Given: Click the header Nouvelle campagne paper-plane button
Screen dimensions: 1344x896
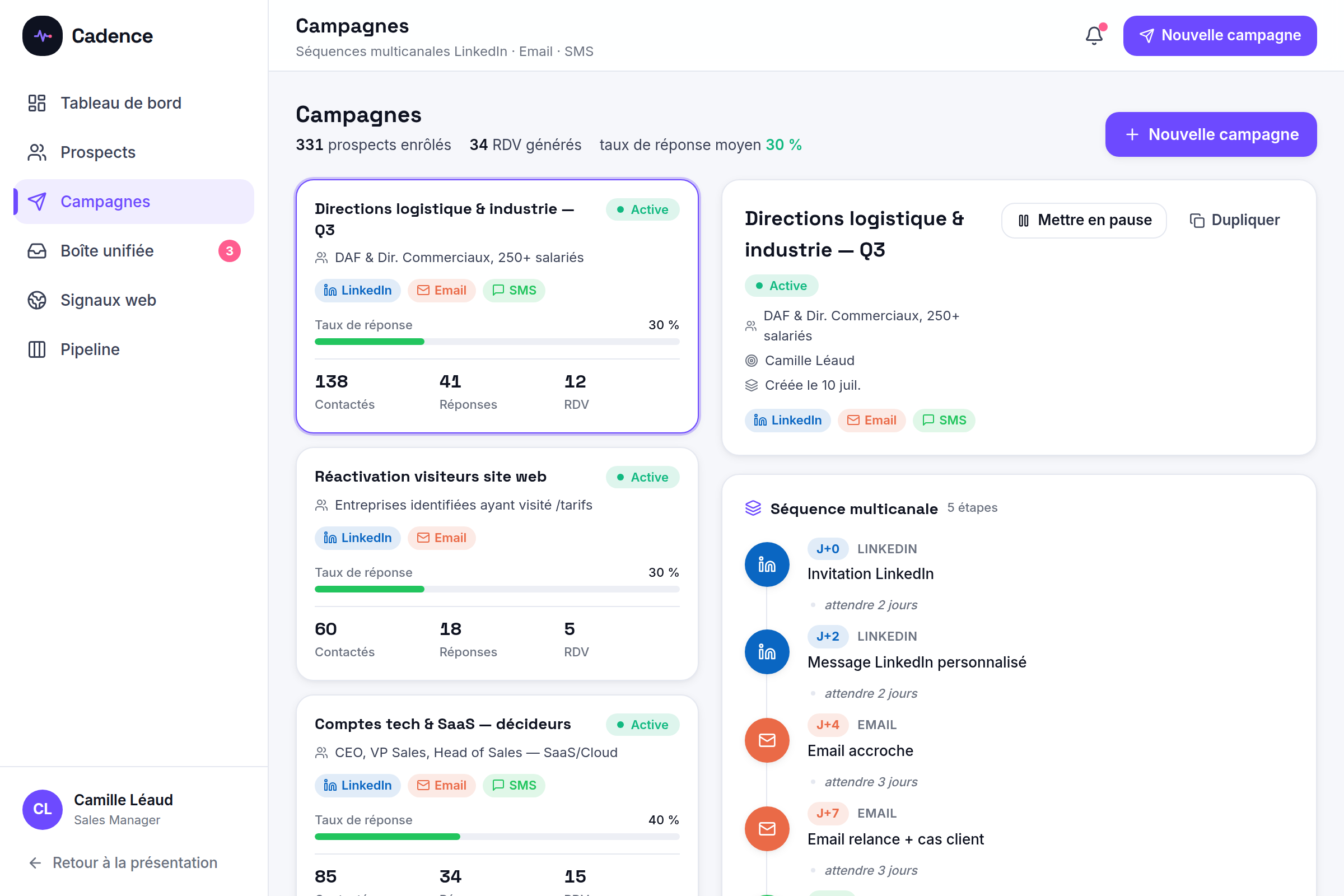Looking at the screenshot, I should coord(1220,35).
